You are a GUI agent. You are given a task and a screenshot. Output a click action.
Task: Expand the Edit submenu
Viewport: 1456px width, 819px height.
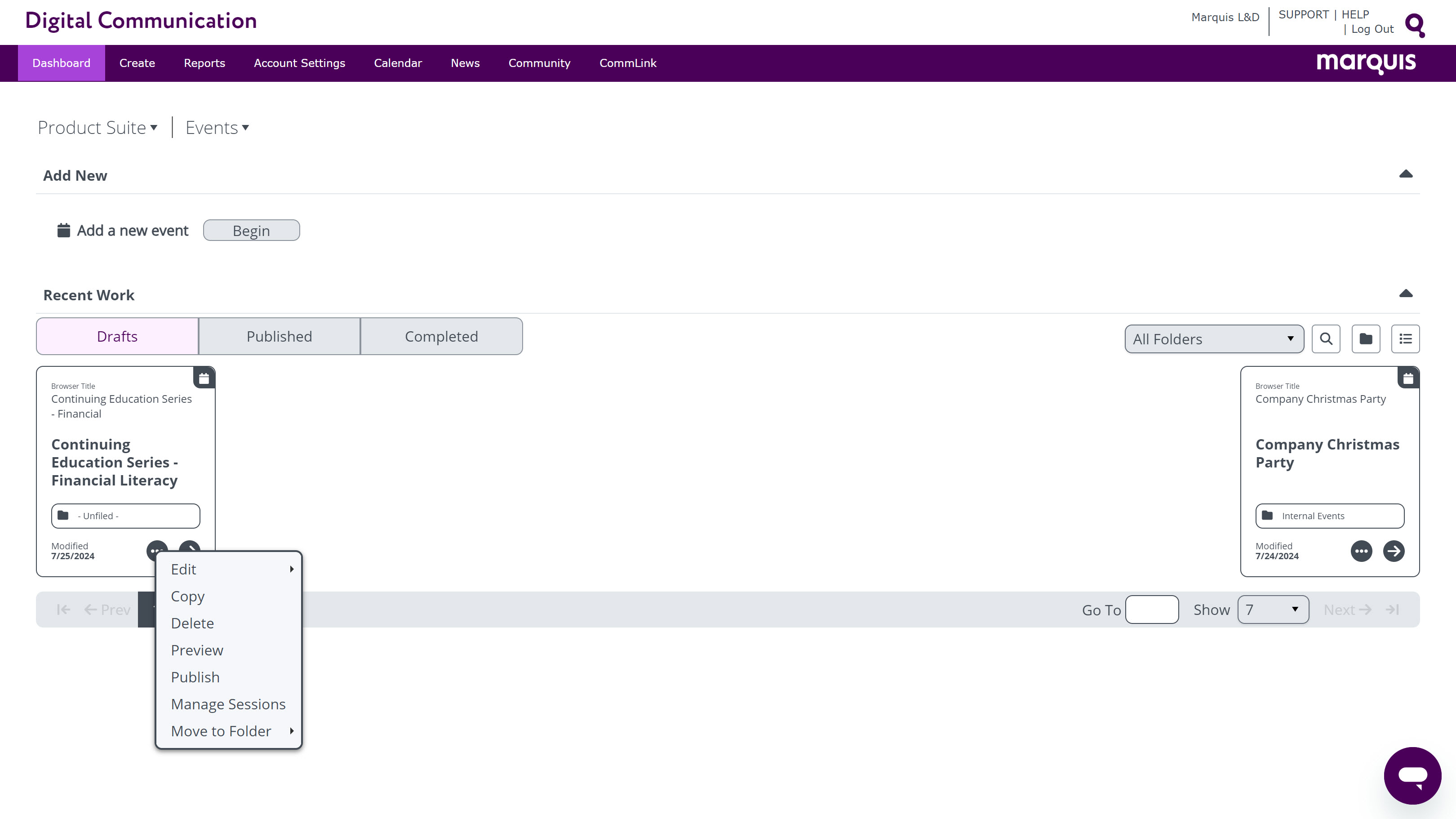[x=228, y=569]
